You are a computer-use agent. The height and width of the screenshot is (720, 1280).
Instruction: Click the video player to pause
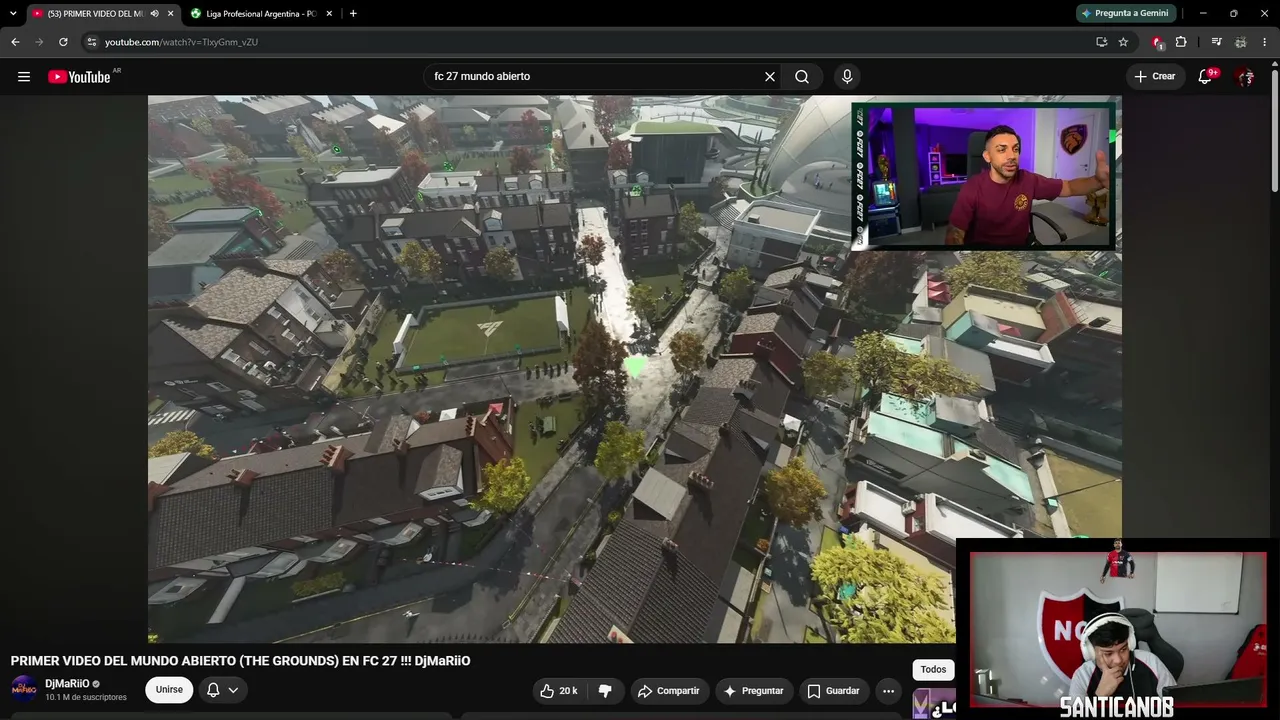pos(635,369)
